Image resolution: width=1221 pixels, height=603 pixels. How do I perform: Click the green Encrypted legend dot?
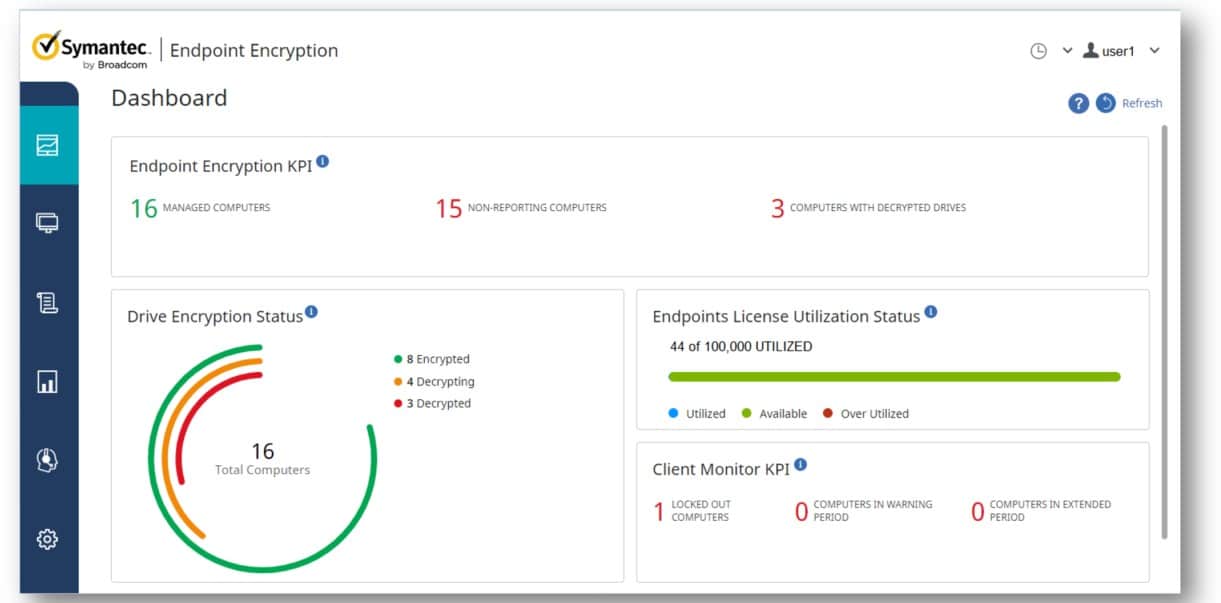[x=398, y=359]
